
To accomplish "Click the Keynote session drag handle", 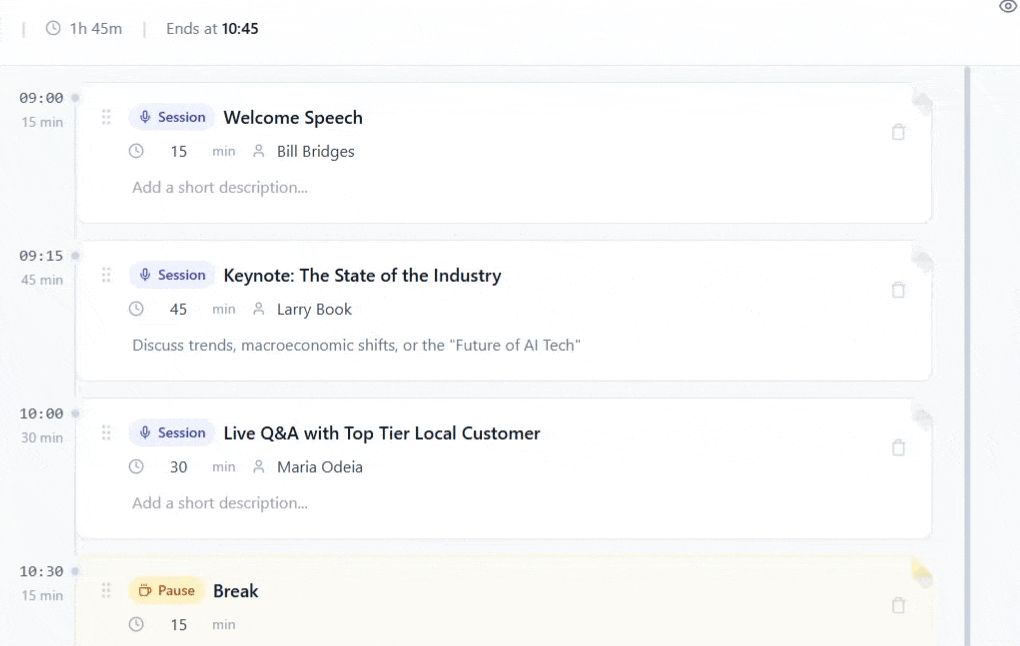I will tap(106, 275).
